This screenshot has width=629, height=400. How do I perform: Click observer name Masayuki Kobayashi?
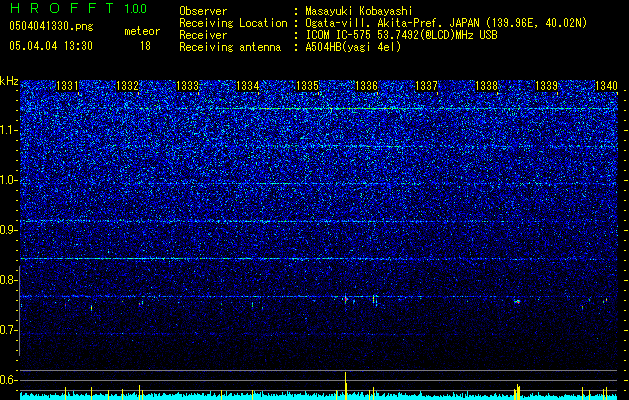(359, 12)
